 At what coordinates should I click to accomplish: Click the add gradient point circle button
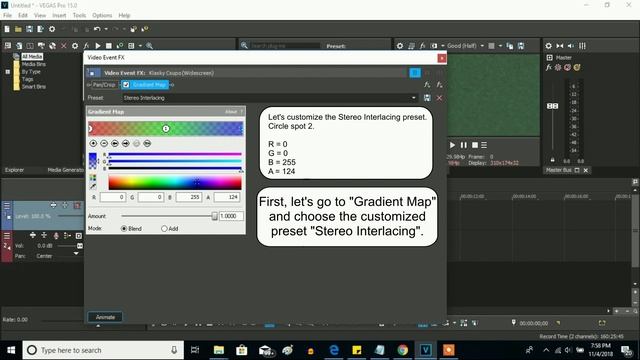coord(93,143)
